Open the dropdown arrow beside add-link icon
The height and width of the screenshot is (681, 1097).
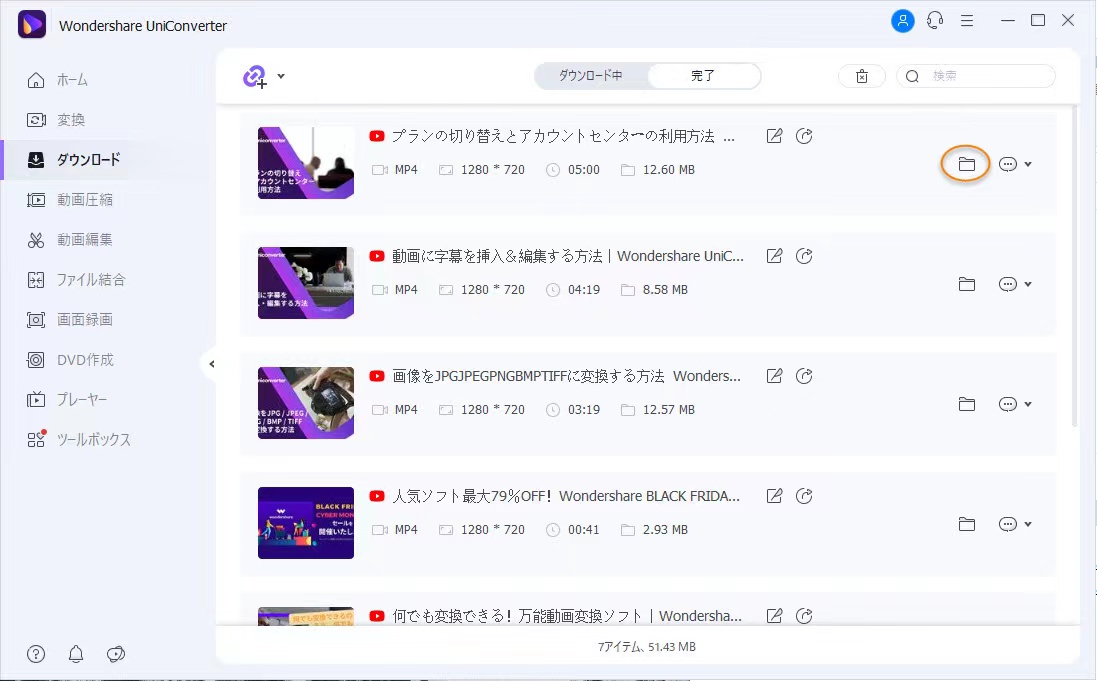[281, 76]
